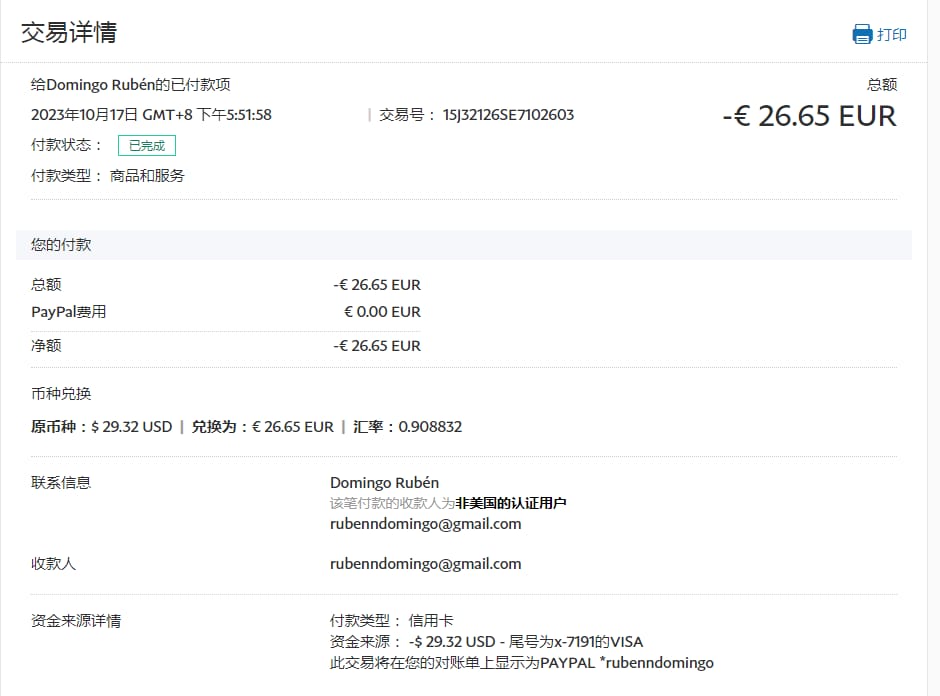
Task: Click the transaction date 2023年10月17日
Action: click(x=84, y=115)
